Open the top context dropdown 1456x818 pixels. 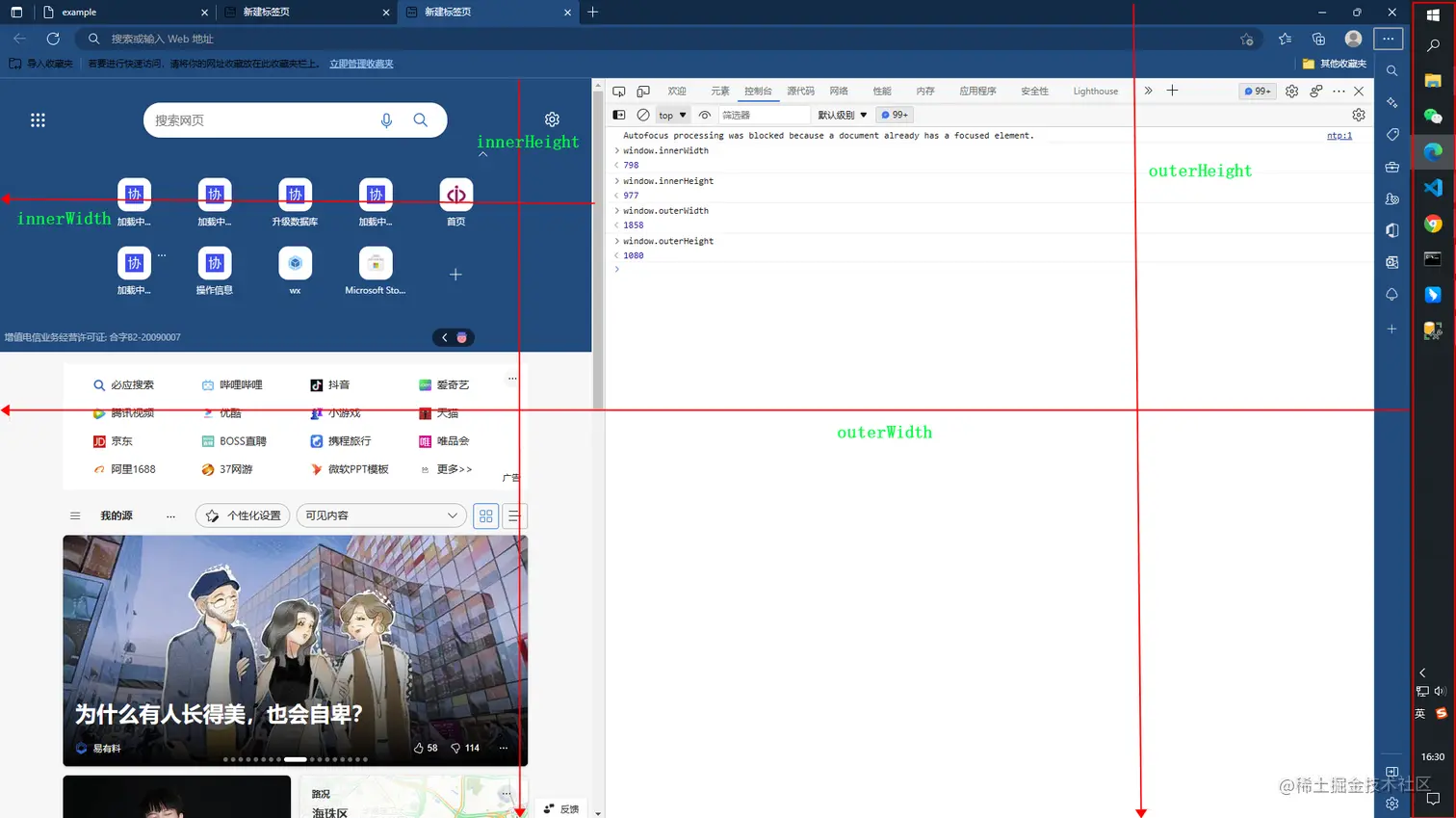(672, 115)
